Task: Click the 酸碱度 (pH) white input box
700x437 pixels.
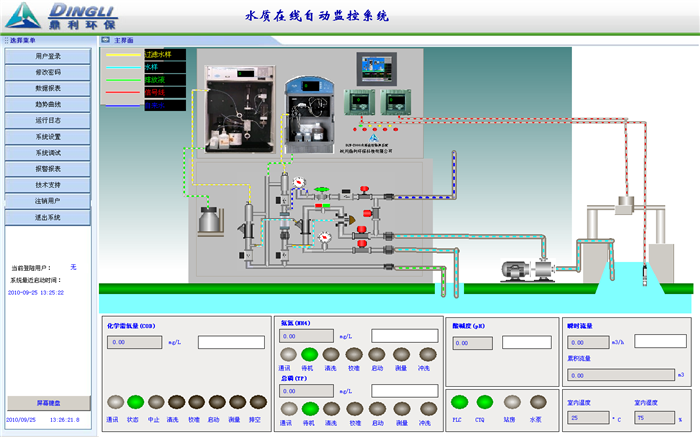Action: tap(528, 342)
